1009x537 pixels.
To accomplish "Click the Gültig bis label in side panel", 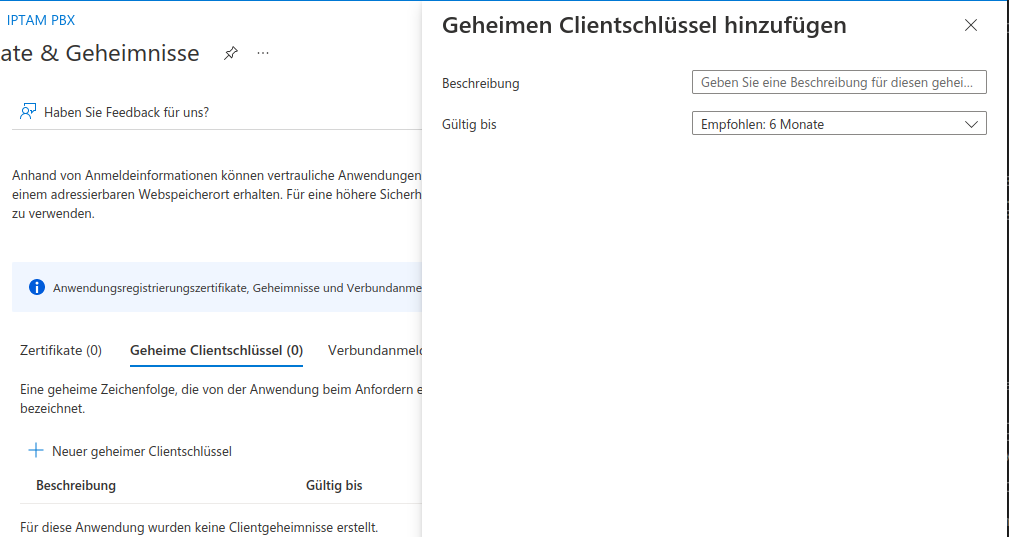I will pos(469,125).
